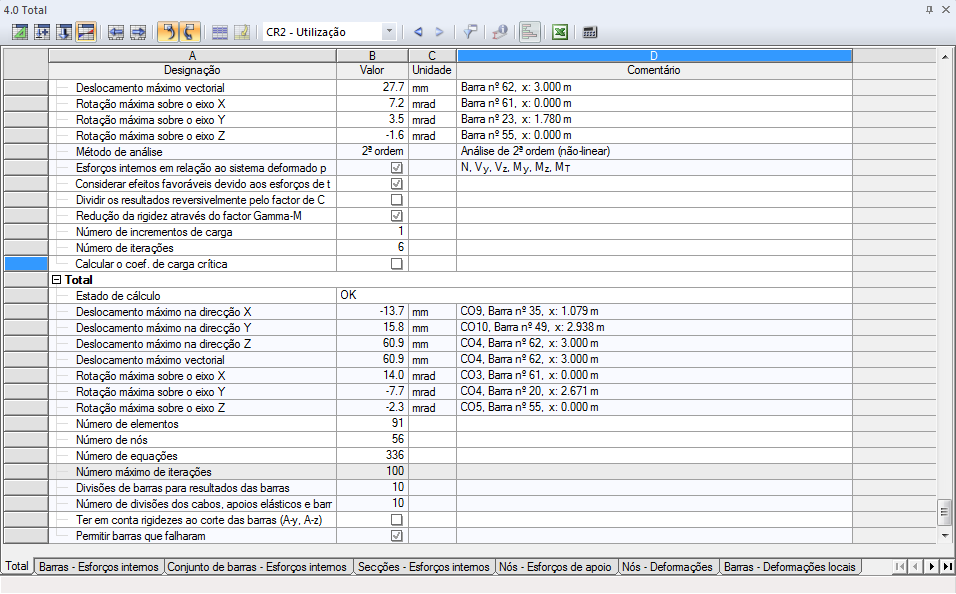
Task: Click 'Número máximo de iterações' row label
Action: 144,472
